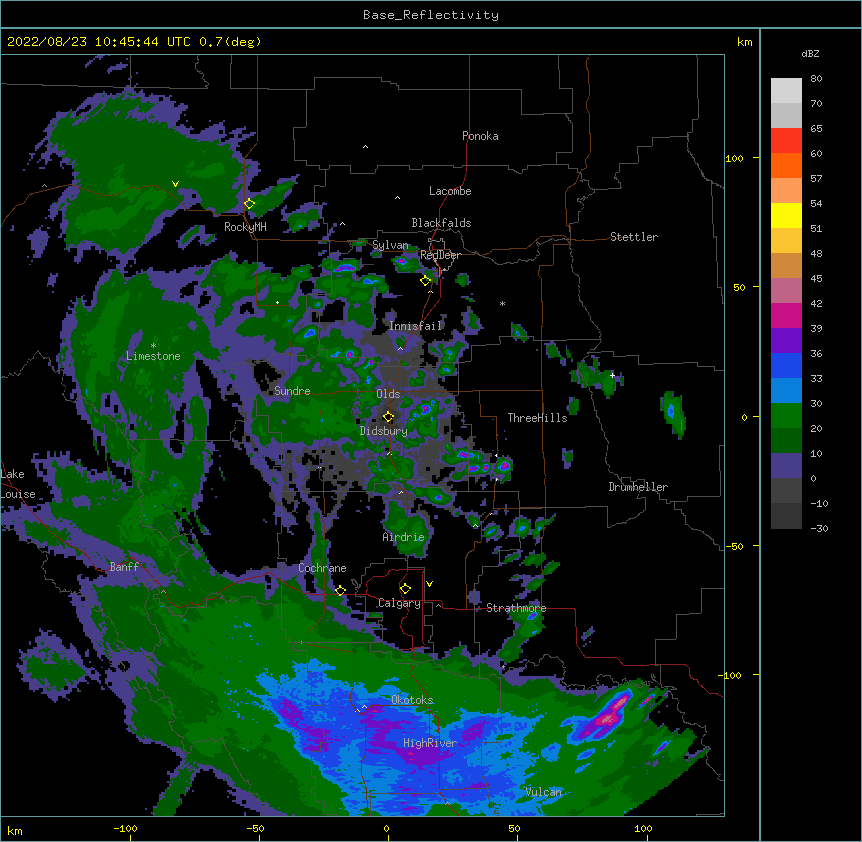The width and height of the screenshot is (862, 842).
Task: Select the Calgary label
Action: coord(399,603)
